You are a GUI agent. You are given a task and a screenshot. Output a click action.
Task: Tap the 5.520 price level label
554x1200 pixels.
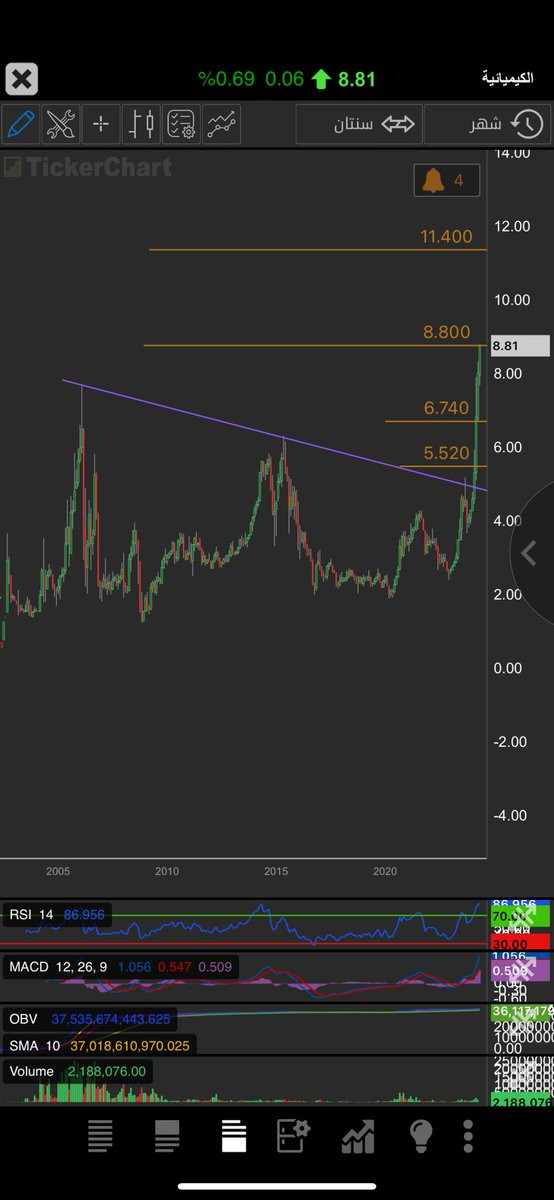[446, 453]
